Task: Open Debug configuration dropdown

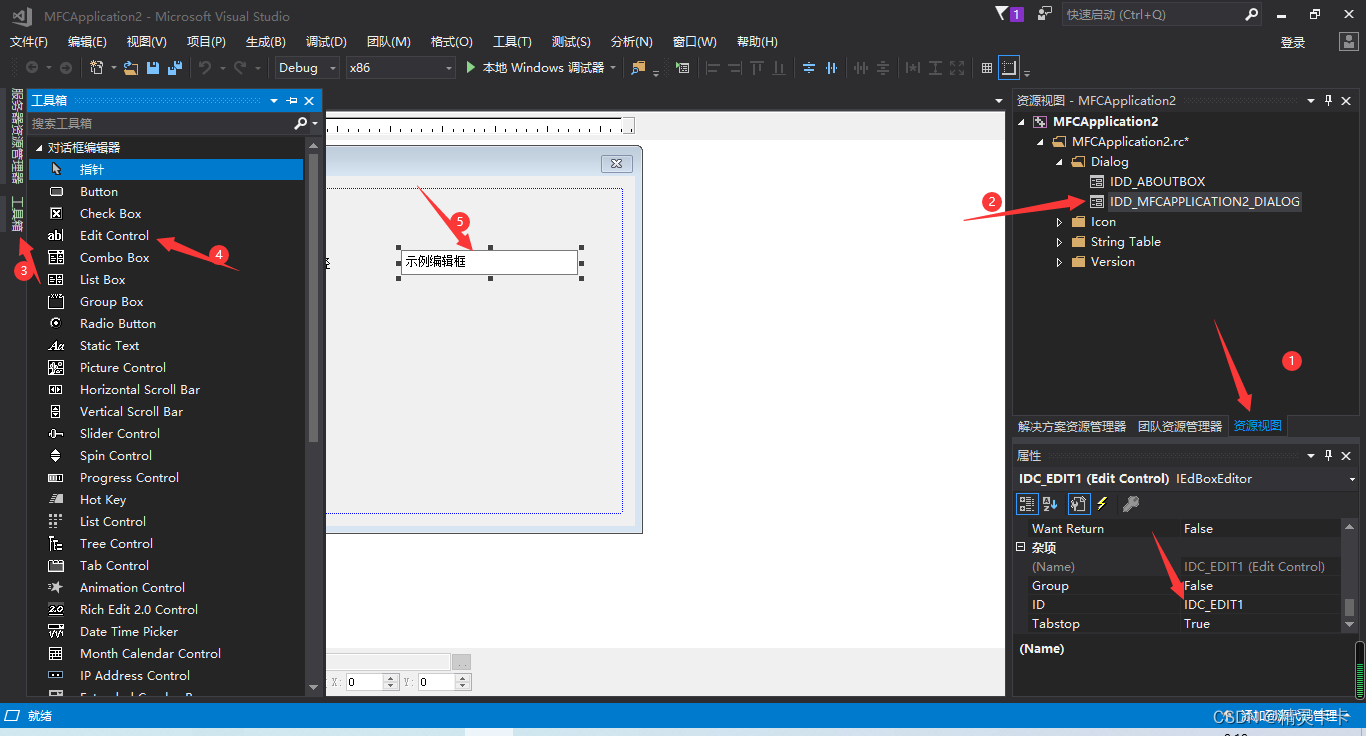Action: pyautogui.click(x=307, y=67)
